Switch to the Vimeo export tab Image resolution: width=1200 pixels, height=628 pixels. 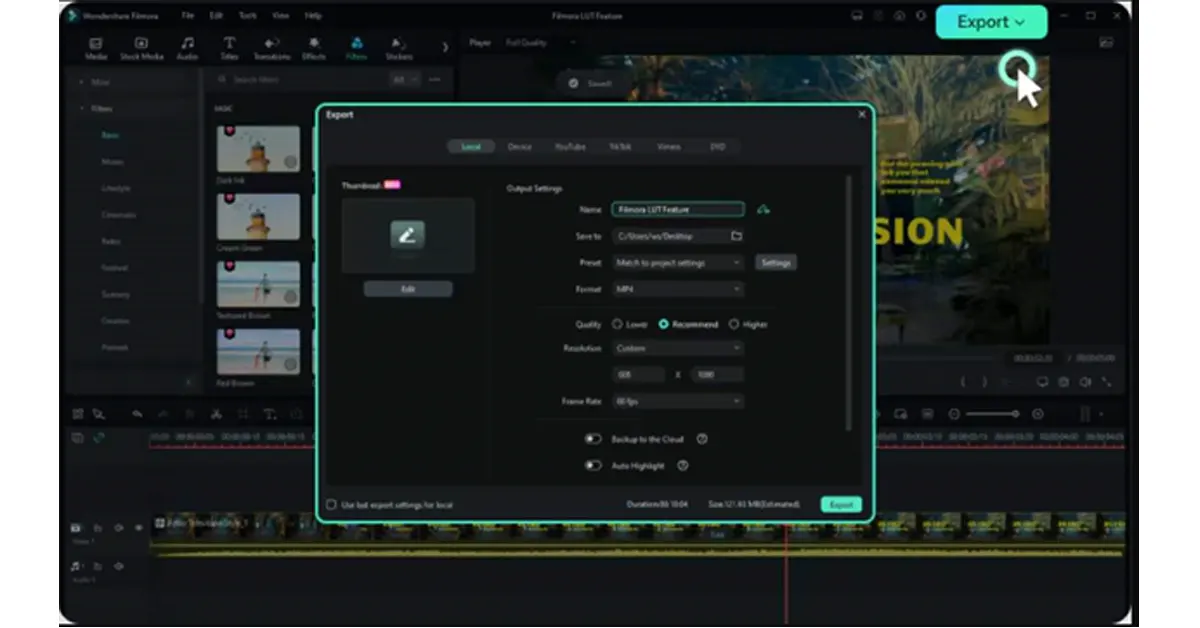pos(668,147)
